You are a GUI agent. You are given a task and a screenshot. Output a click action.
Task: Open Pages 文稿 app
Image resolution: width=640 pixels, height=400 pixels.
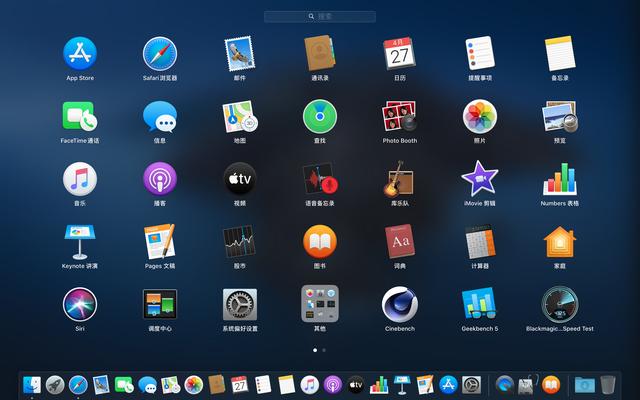(x=160, y=241)
